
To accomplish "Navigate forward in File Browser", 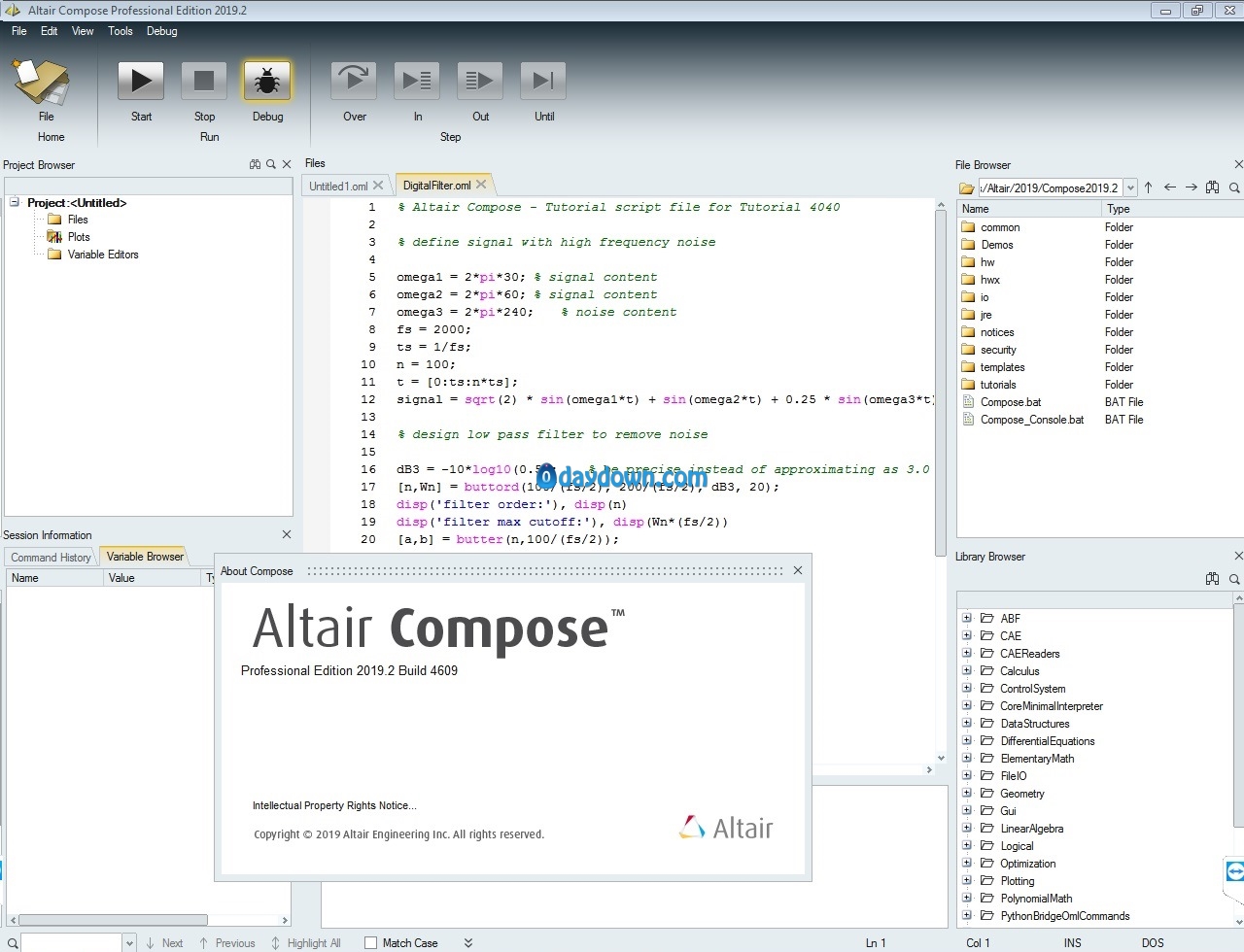I will point(1192,187).
